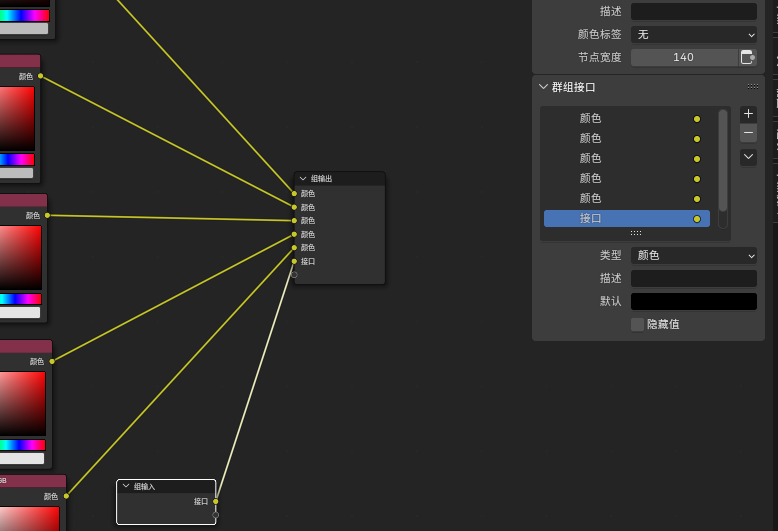Click the node width preset icon
This screenshot has height=531, width=778.
coord(748,57)
